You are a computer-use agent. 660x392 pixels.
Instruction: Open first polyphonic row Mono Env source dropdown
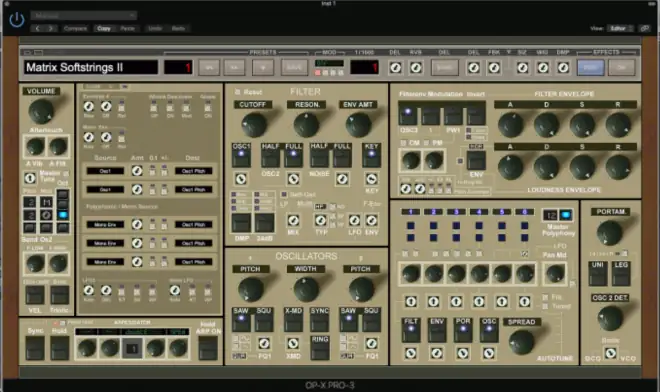click(105, 224)
